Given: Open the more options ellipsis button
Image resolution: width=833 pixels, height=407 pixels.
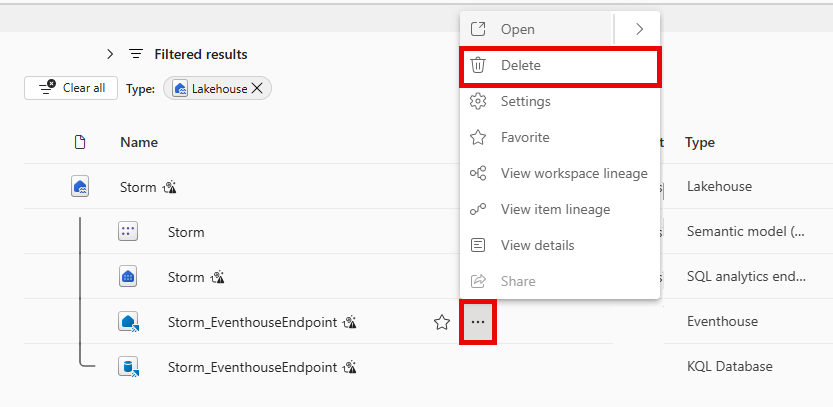Looking at the screenshot, I should point(478,322).
